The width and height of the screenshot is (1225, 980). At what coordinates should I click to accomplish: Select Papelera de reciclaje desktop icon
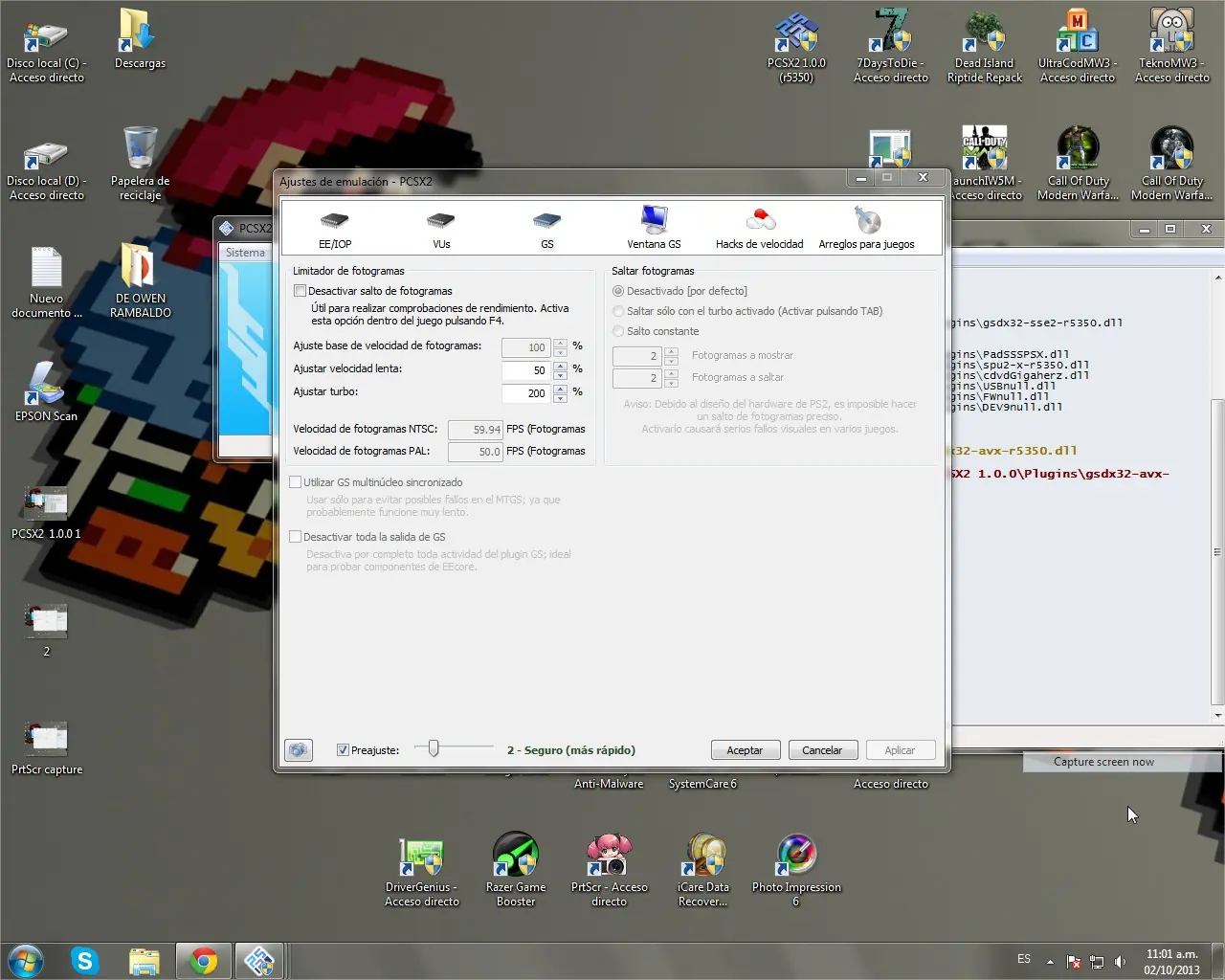coord(140,164)
